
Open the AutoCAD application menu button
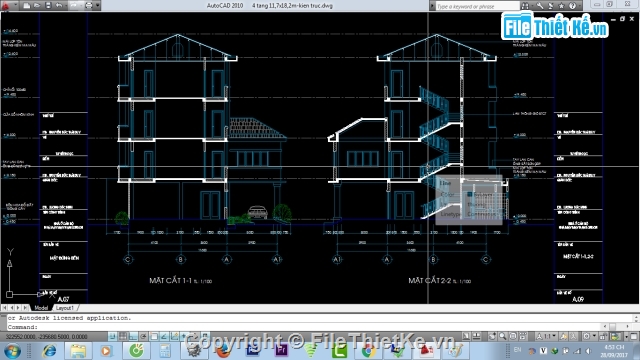coord(5,6)
